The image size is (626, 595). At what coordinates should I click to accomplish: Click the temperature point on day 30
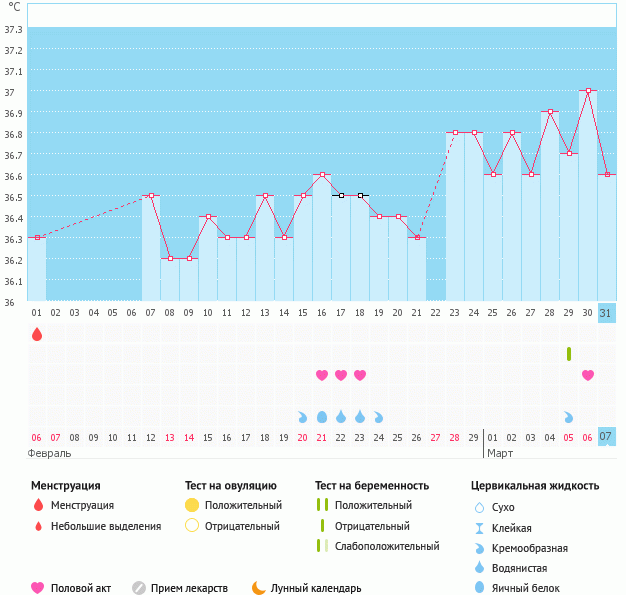(x=588, y=90)
